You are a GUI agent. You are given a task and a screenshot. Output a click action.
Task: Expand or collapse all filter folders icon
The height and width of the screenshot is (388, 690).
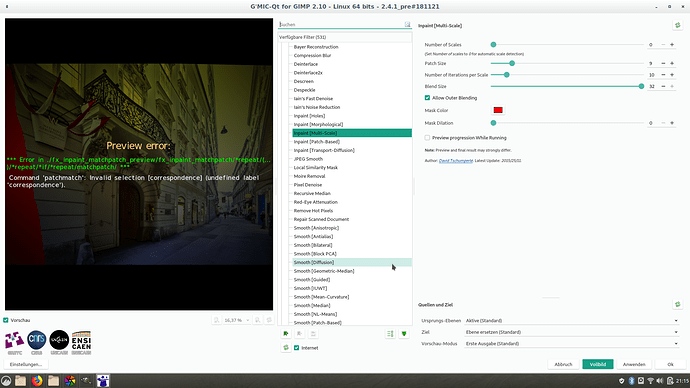coord(404,334)
